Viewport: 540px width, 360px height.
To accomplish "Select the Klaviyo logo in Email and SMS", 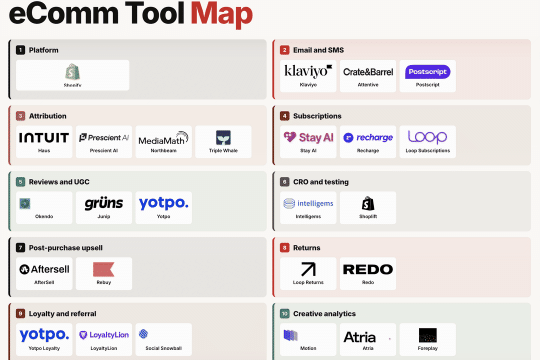I will 308,71.
